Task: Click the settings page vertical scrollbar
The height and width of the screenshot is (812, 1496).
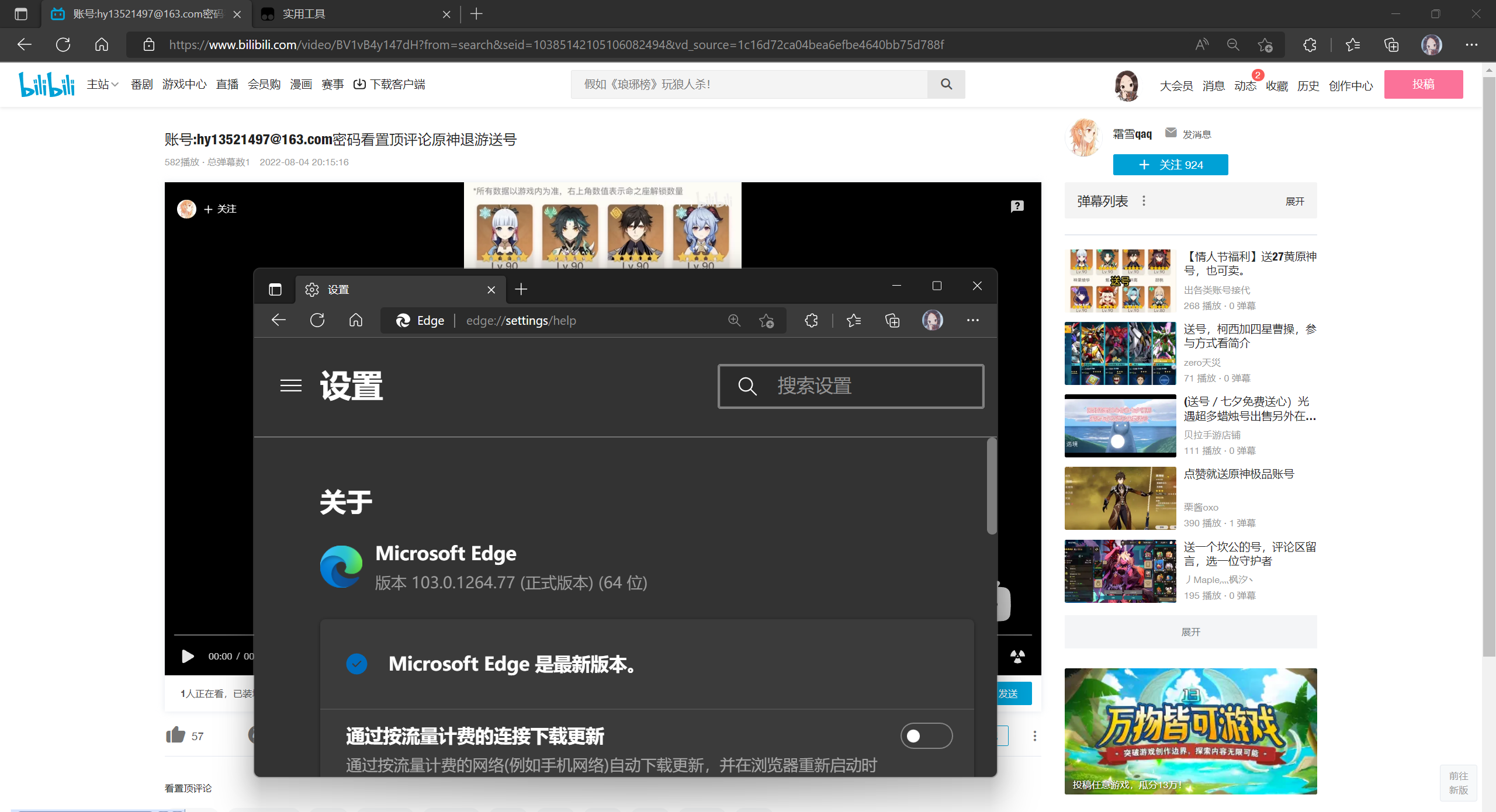Action: point(991,485)
